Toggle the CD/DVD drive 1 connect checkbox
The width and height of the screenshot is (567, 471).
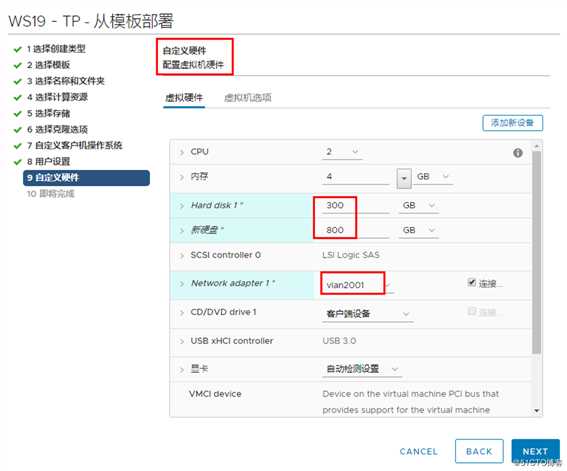point(472,311)
